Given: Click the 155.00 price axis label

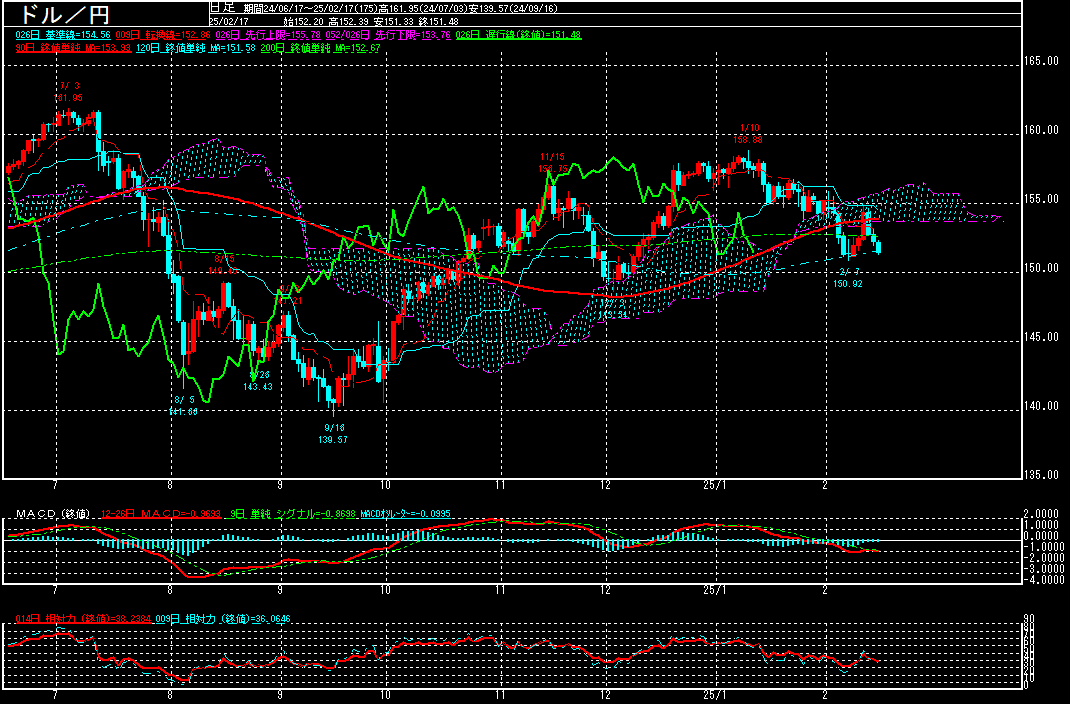Looking at the screenshot, I should point(1042,200).
